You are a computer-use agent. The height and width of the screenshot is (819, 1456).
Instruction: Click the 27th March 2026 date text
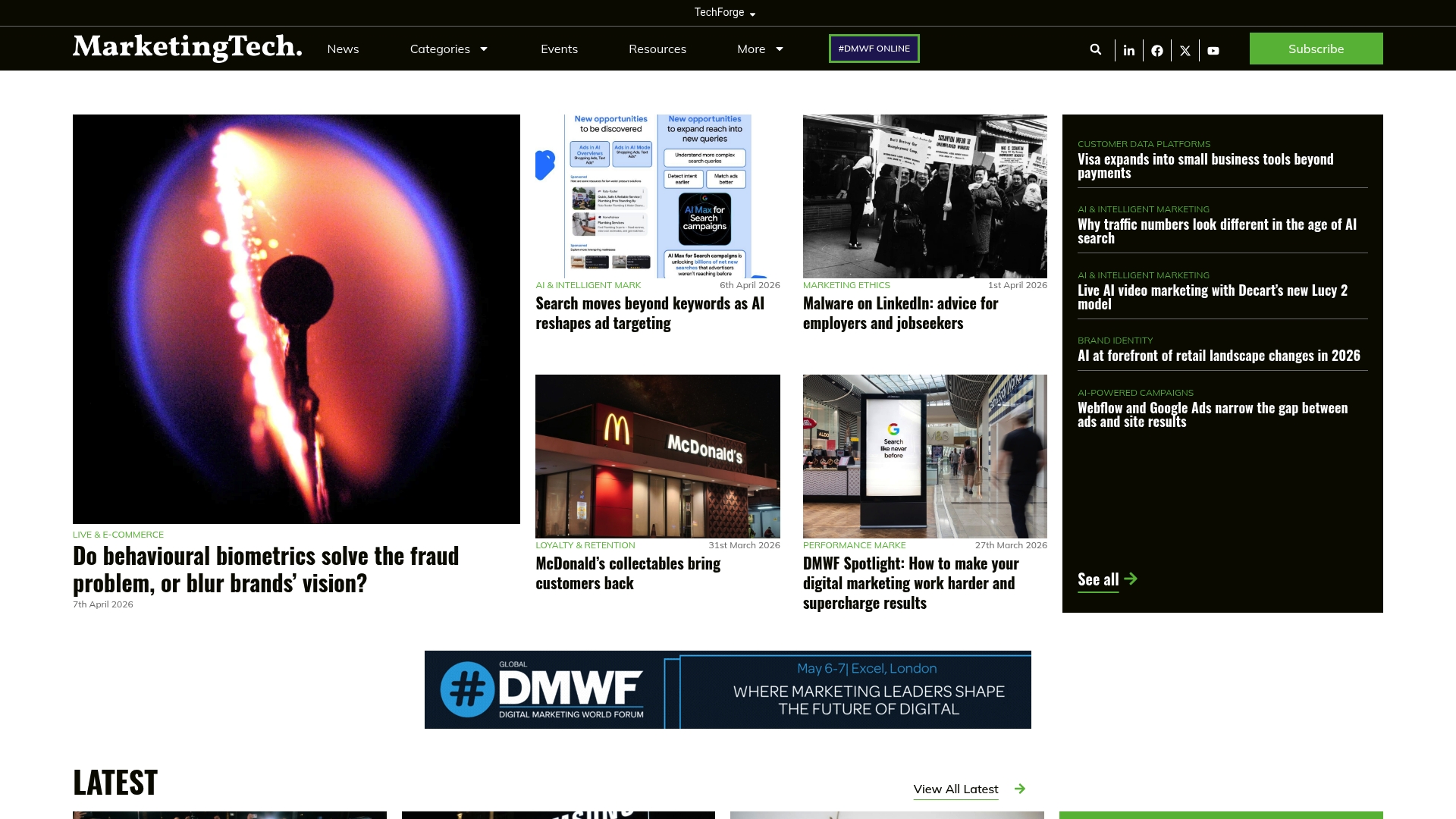pos(1011,545)
